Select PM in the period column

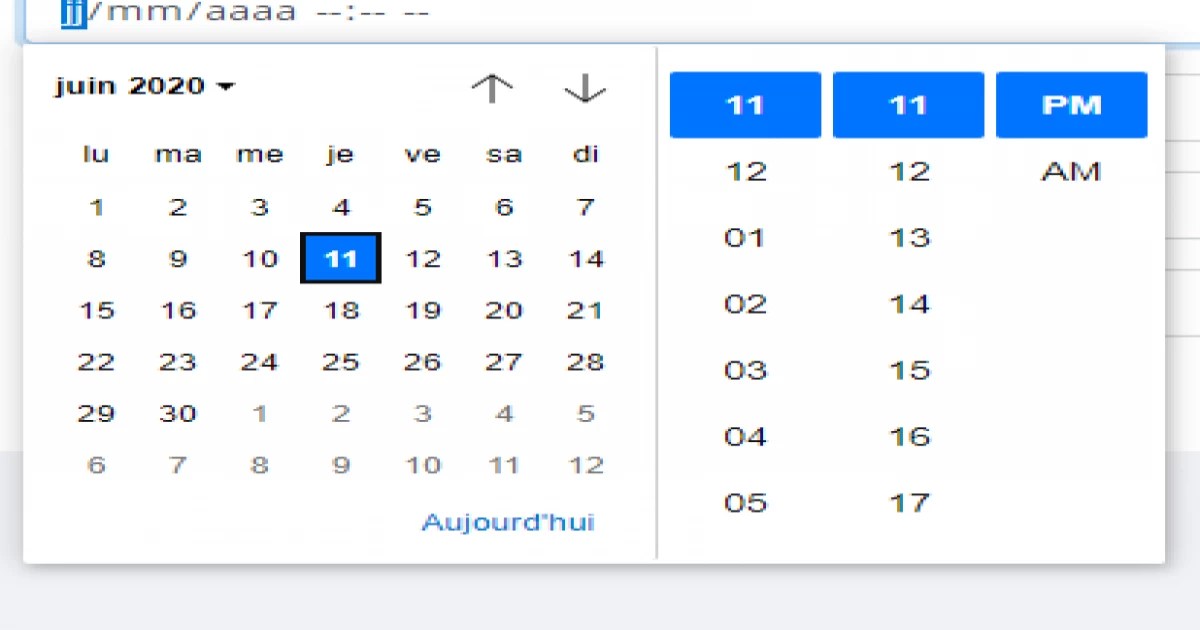click(x=1071, y=104)
